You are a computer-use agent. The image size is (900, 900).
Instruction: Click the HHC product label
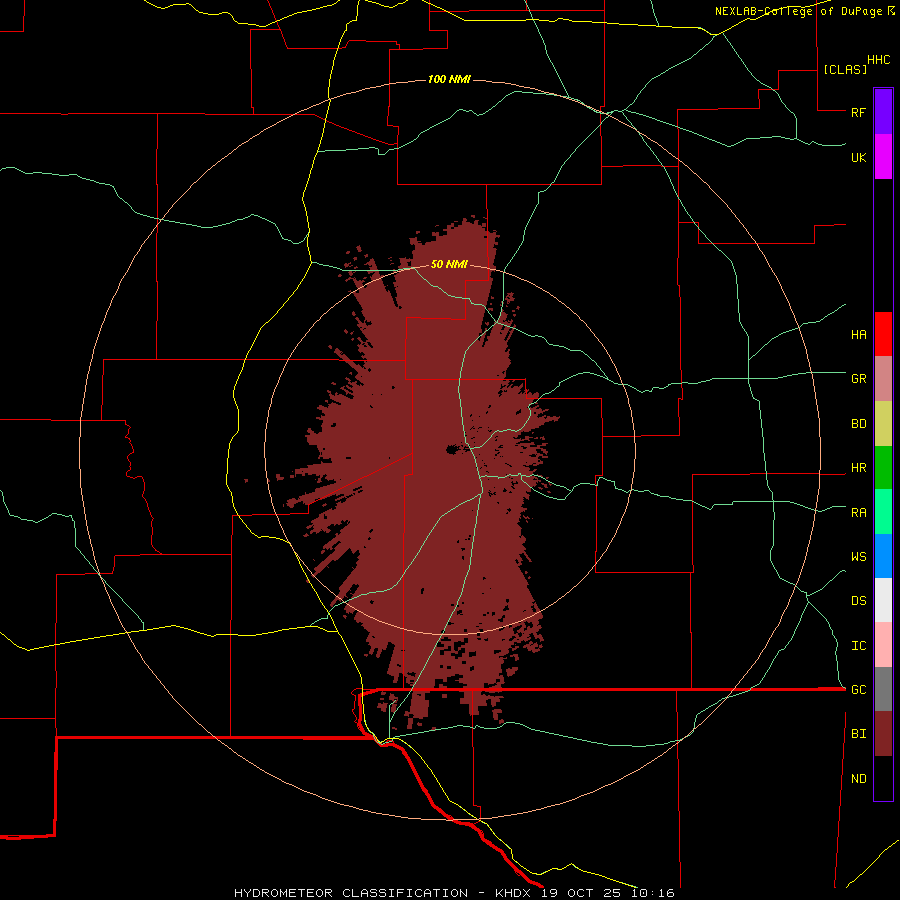(878, 60)
